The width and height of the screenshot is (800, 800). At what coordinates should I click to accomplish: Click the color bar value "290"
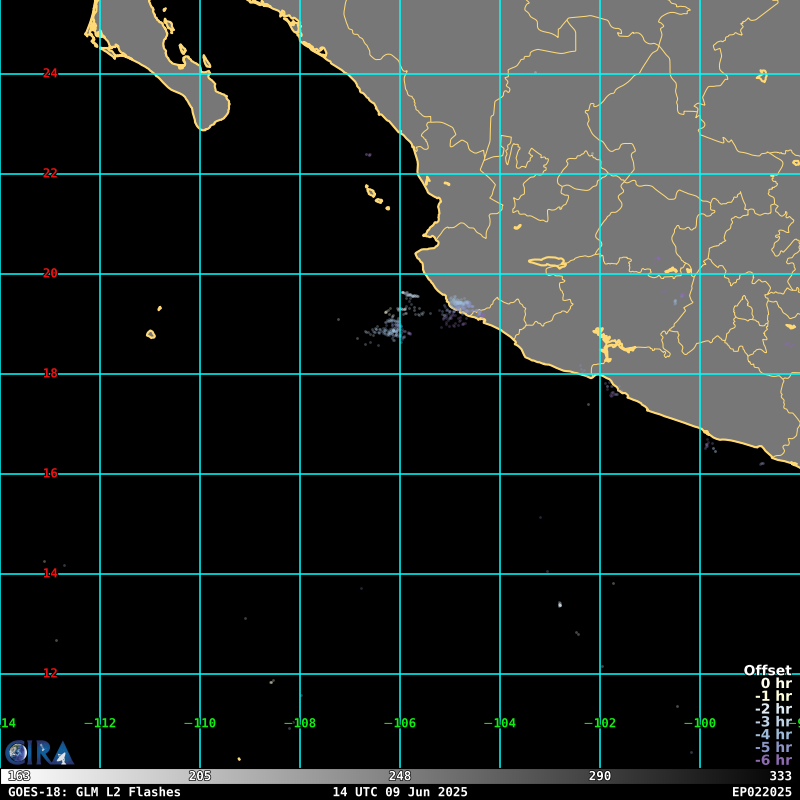pos(600,776)
